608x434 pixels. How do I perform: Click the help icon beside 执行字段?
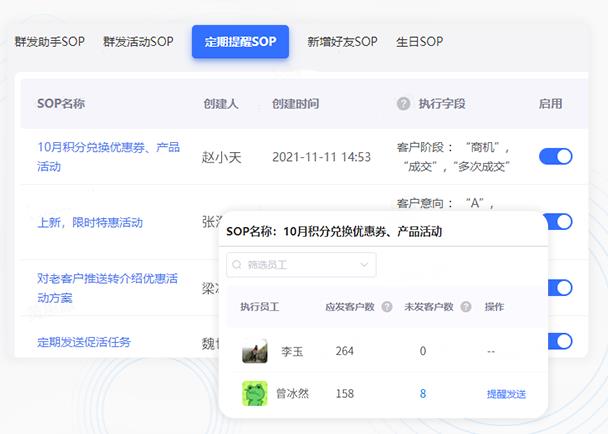(404, 103)
